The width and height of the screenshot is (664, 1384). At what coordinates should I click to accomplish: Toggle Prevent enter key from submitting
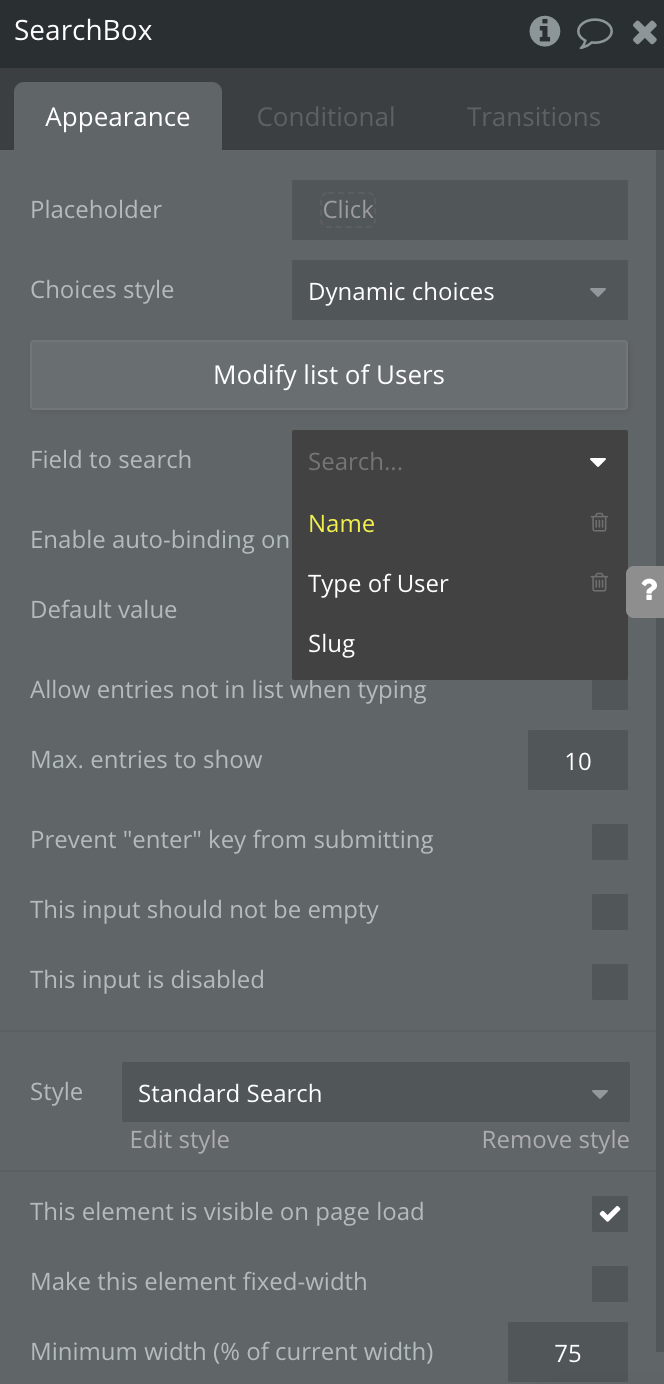tap(609, 842)
